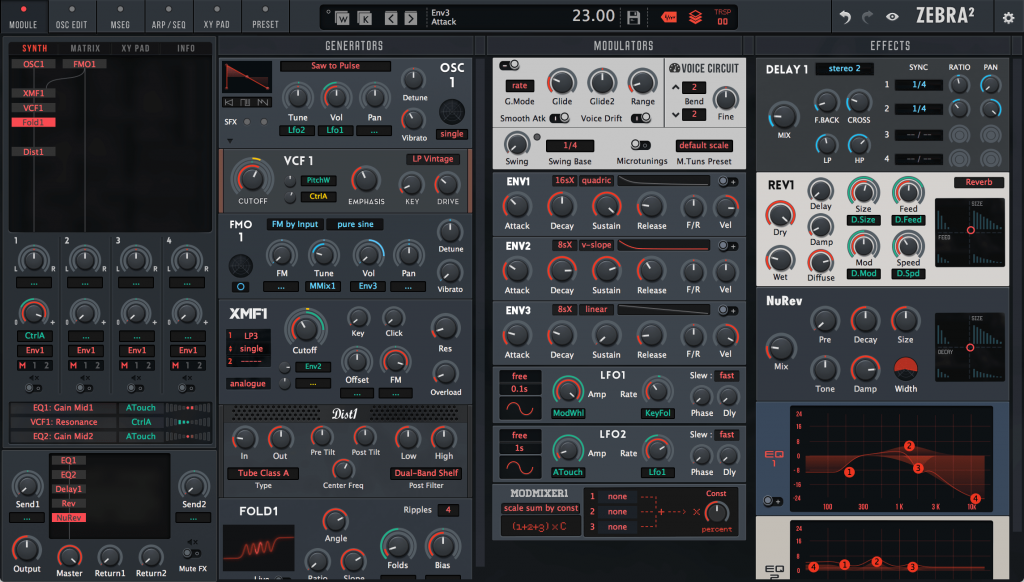Viewport: 1024px width, 582px height.
Task: Open the Tube Class A distortion type dropdown
Action: tap(263, 473)
